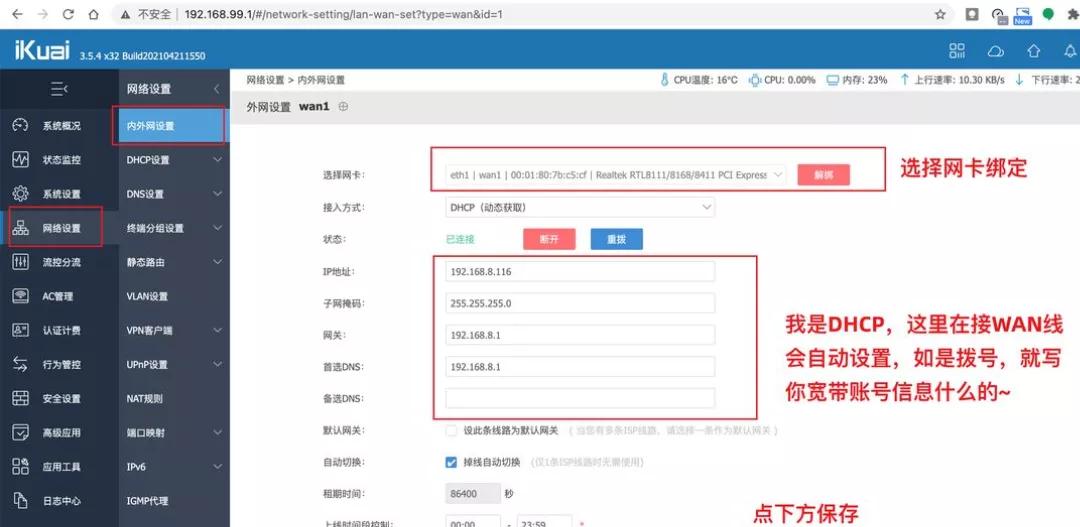
Task: Click the blue 重拨 button
Action: point(616,239)
